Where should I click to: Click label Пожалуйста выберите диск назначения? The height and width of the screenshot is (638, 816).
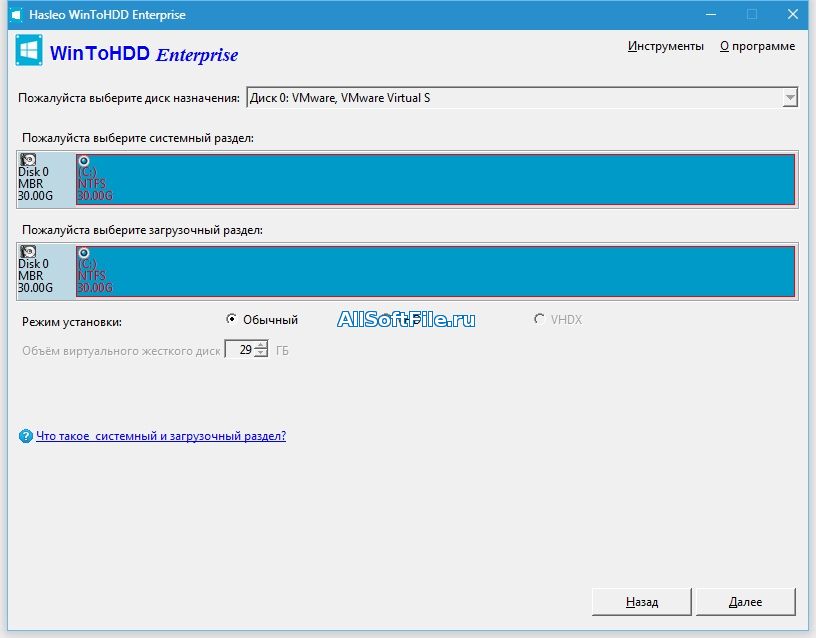coord(129,98)
